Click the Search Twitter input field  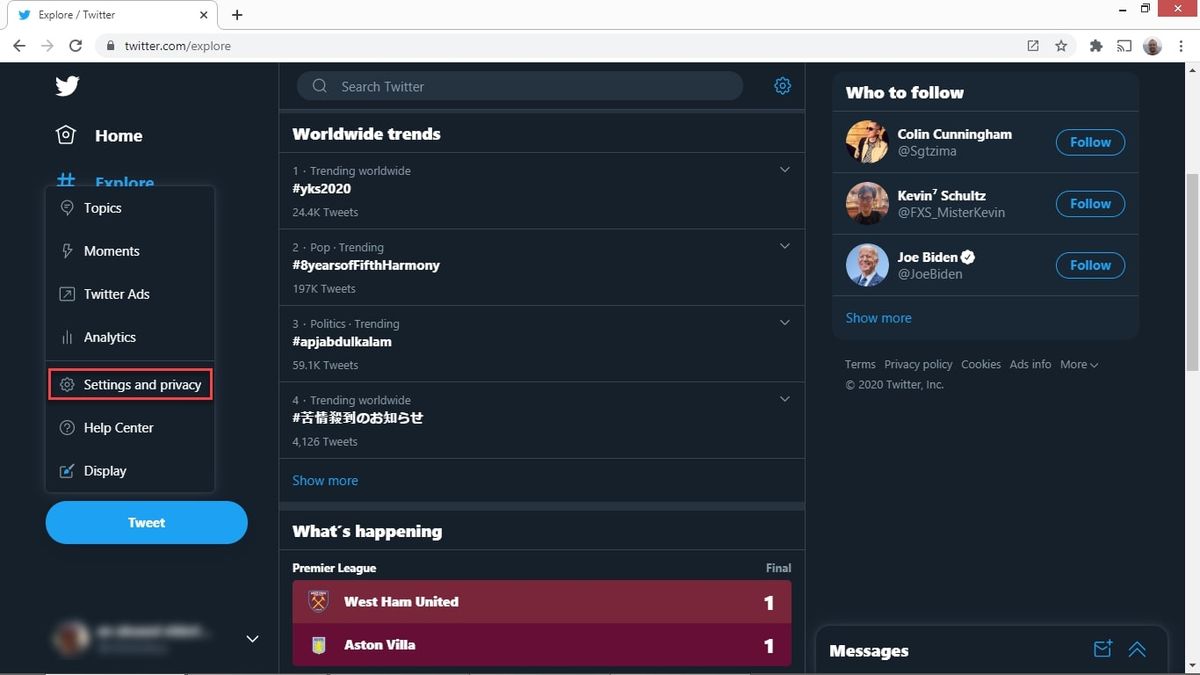(520, 86)
